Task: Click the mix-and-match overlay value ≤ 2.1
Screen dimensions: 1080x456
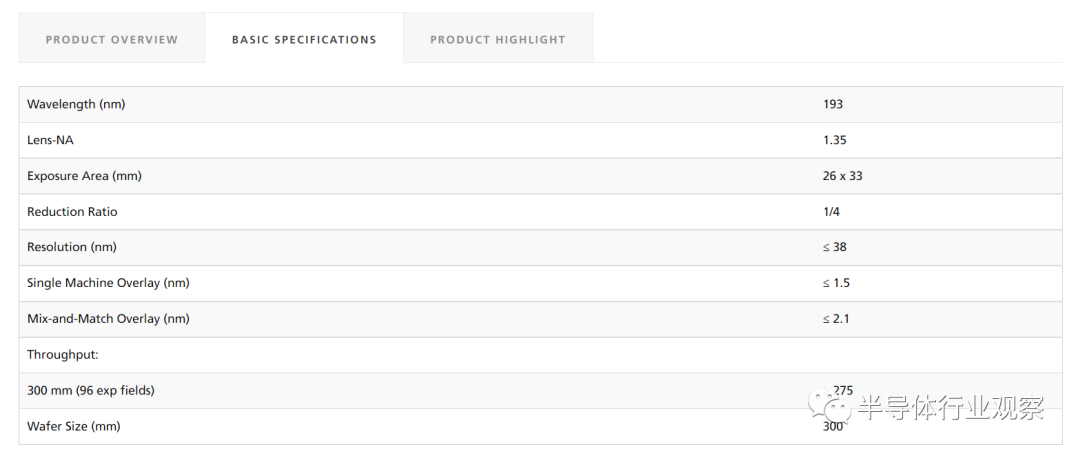Action: (836, 319)
